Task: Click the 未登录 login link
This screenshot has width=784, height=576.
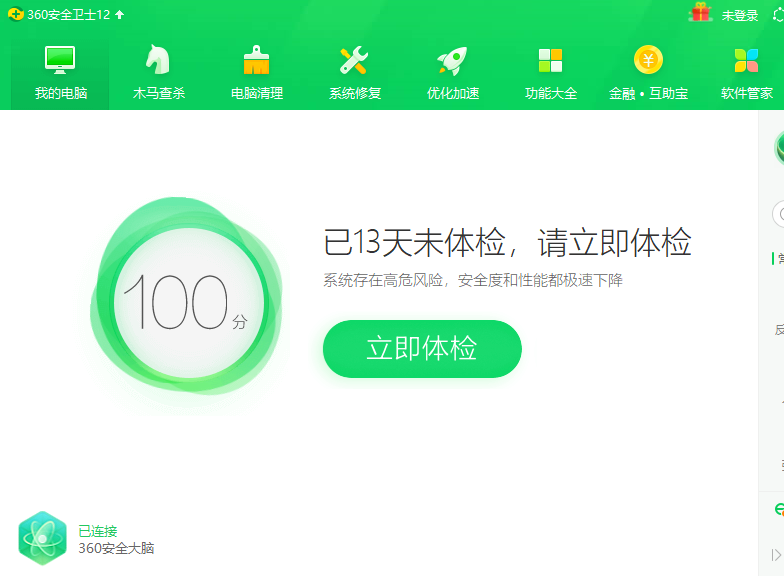Action: tap(740, 15)
